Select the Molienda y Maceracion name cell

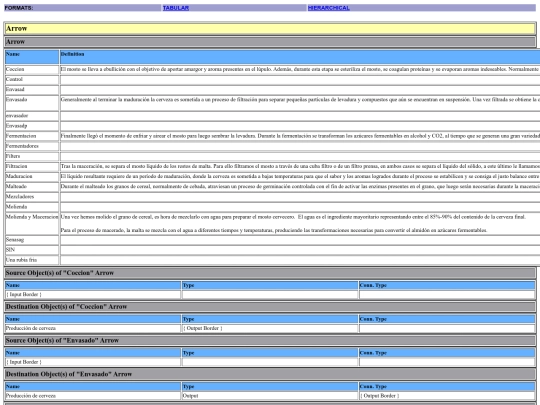[x=32, y=224]
